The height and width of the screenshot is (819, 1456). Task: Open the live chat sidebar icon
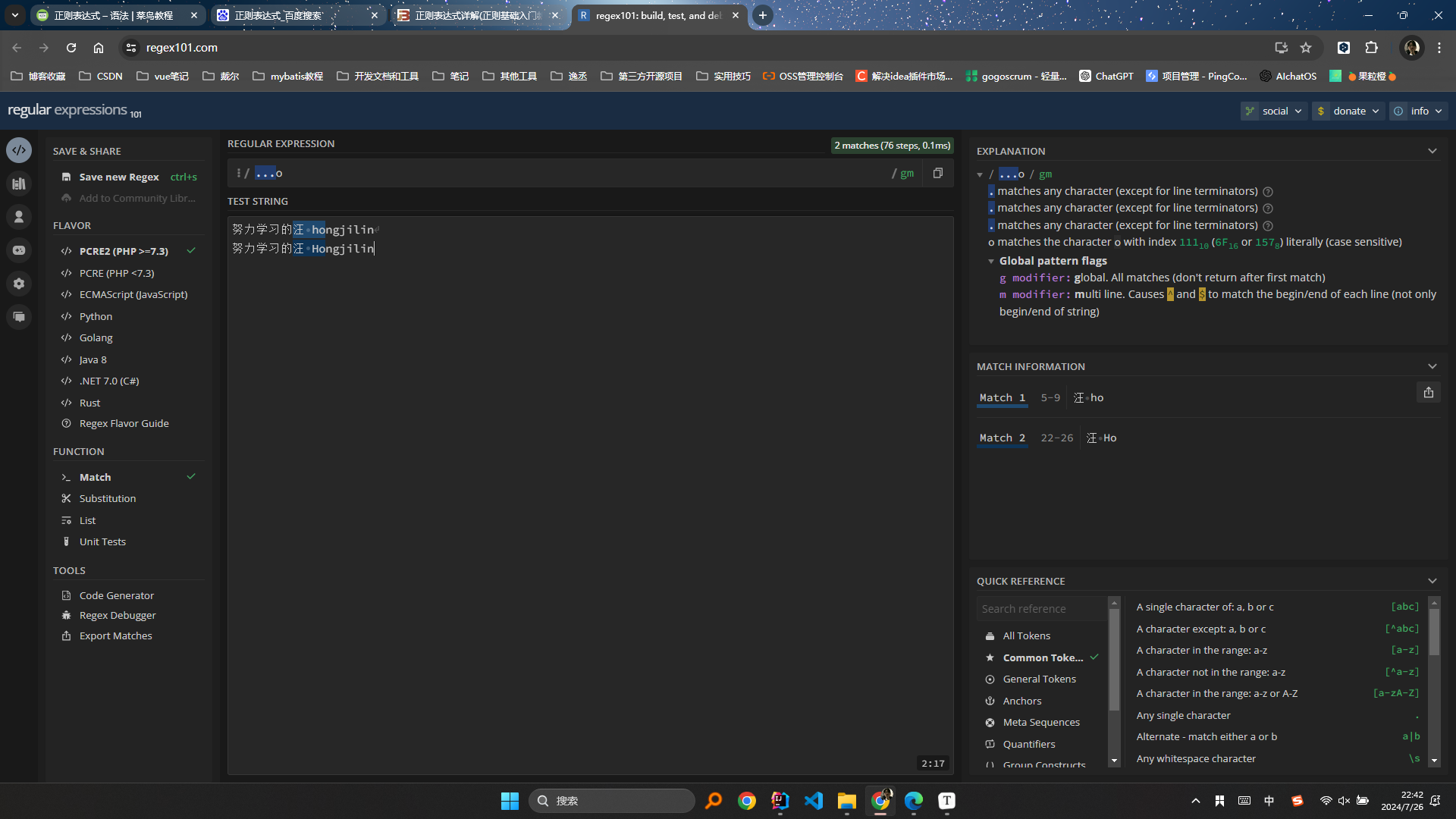tap(19, 317)
